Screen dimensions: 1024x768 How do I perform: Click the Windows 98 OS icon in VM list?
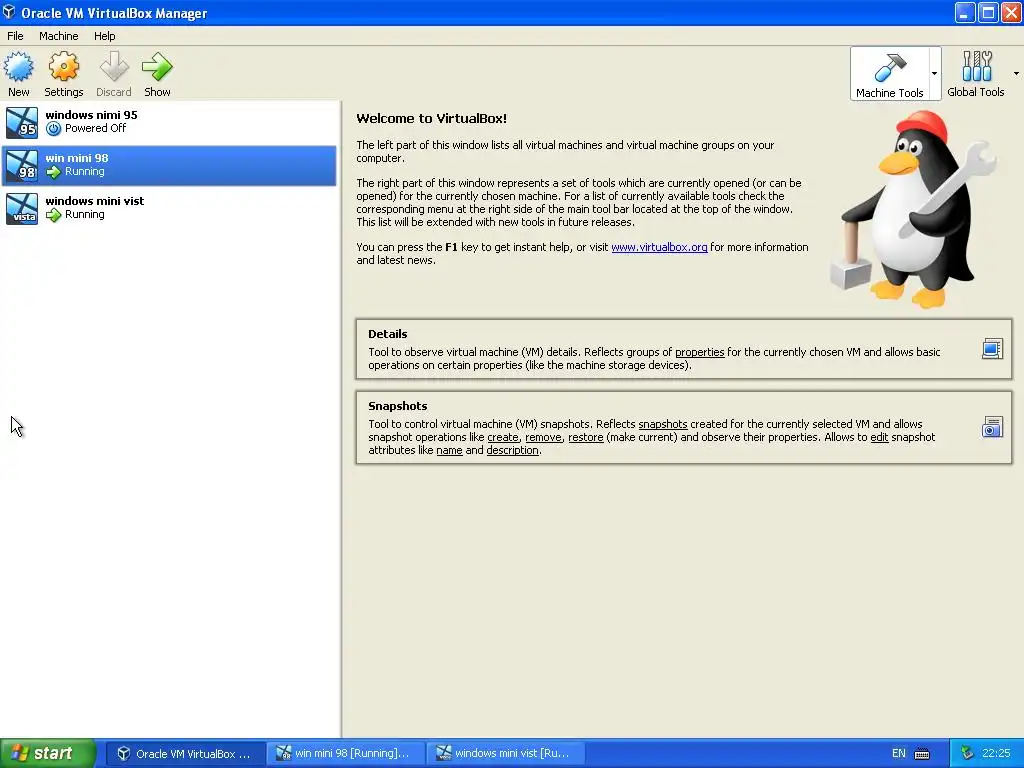[x=22, y=166]
